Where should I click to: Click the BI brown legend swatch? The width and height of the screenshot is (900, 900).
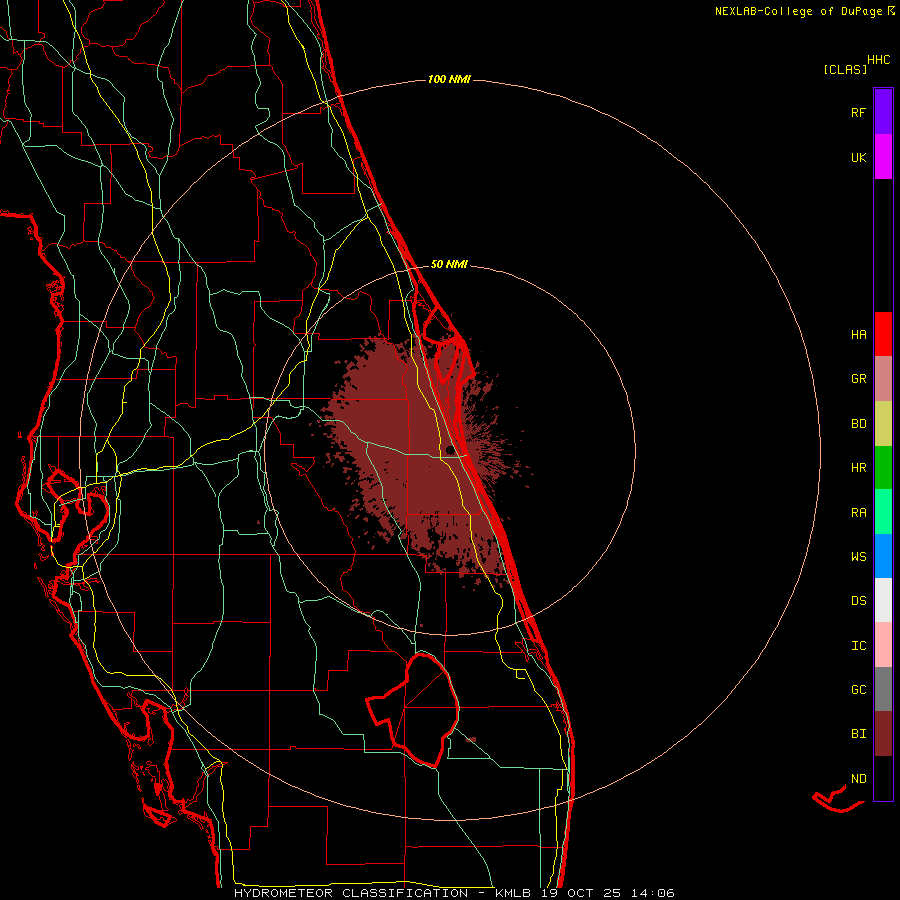pyautogui.click(x=883, y=734)
